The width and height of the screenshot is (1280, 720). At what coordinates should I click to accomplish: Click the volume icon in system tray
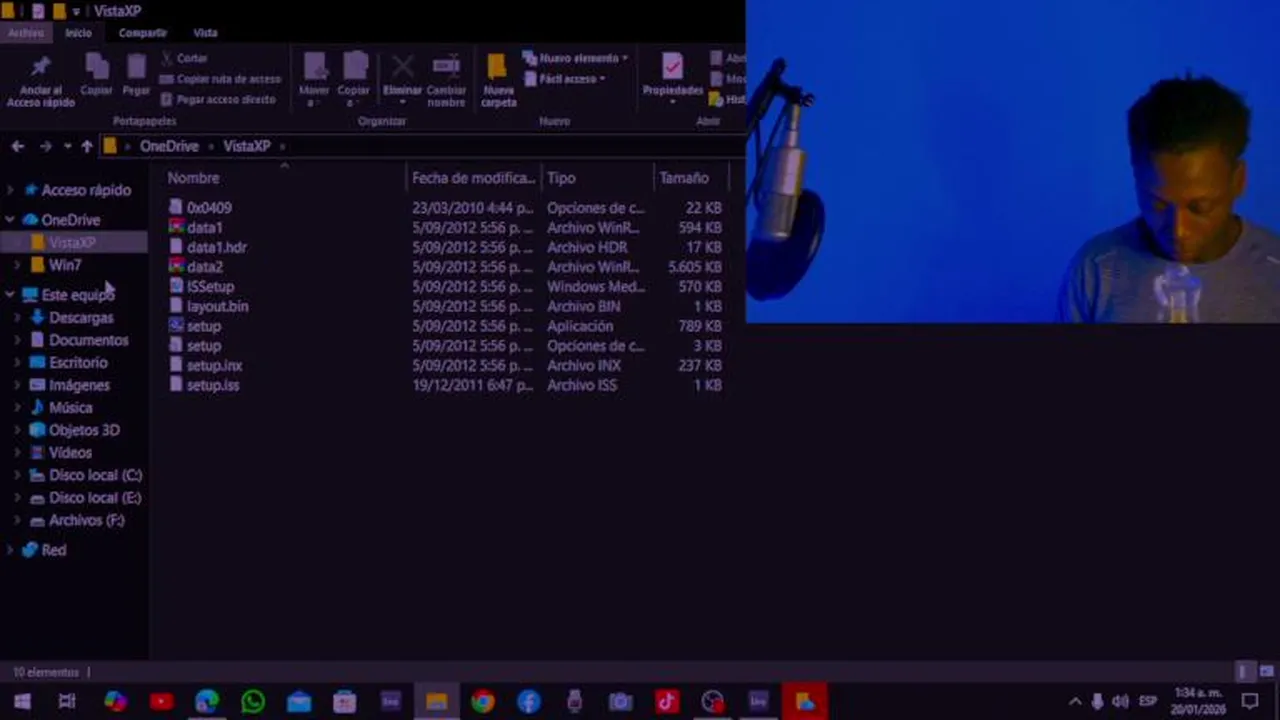point(1120,702)
